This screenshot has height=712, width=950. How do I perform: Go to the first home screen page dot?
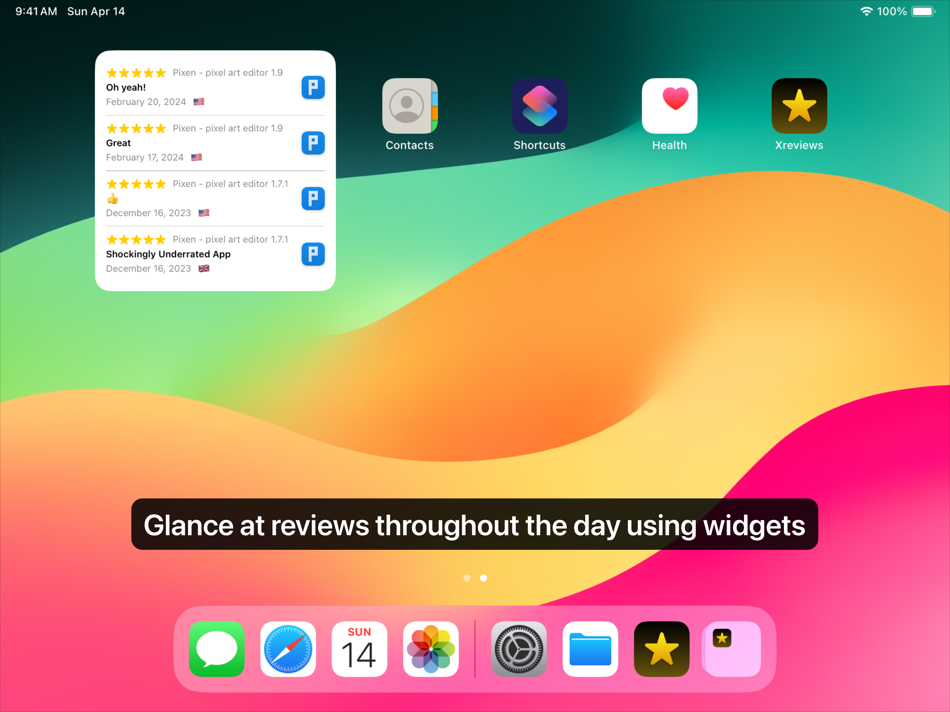point(467,578)
